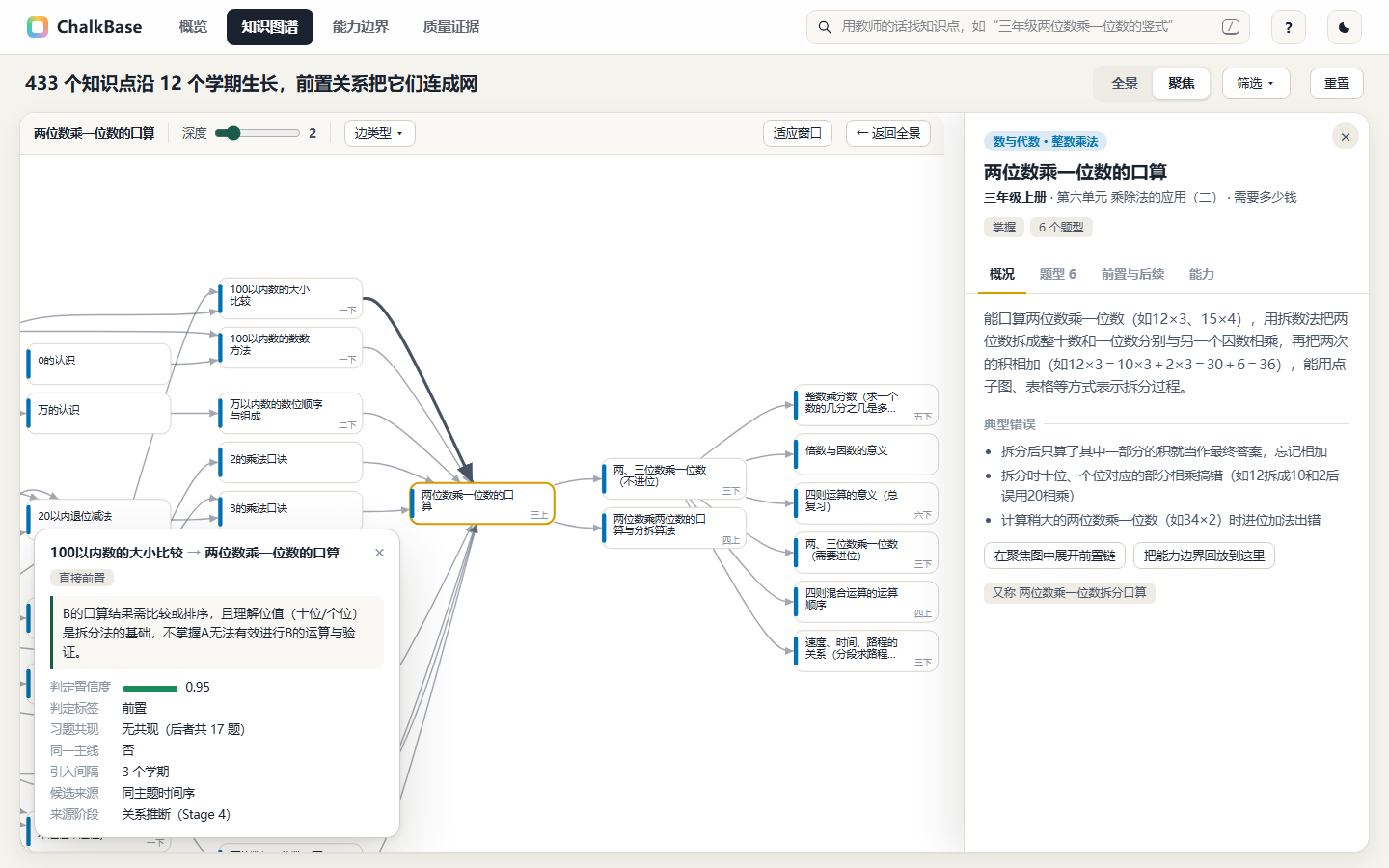
Task: Switch to 全景 view mode
Action: (x=1125, y=83)
